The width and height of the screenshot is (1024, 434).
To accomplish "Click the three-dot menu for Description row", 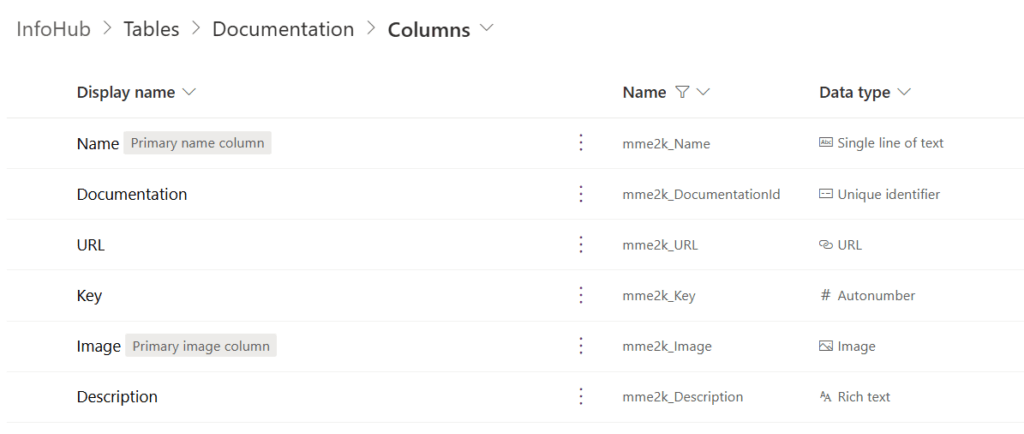I will pos(581,397).
